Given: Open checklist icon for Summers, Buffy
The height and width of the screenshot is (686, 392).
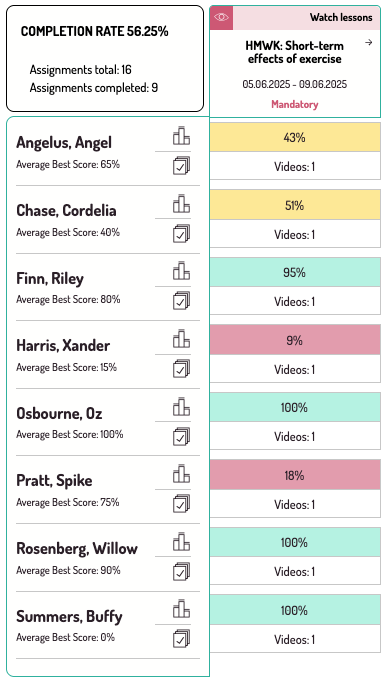Looking at the screenshot, I should click(181, 639).
